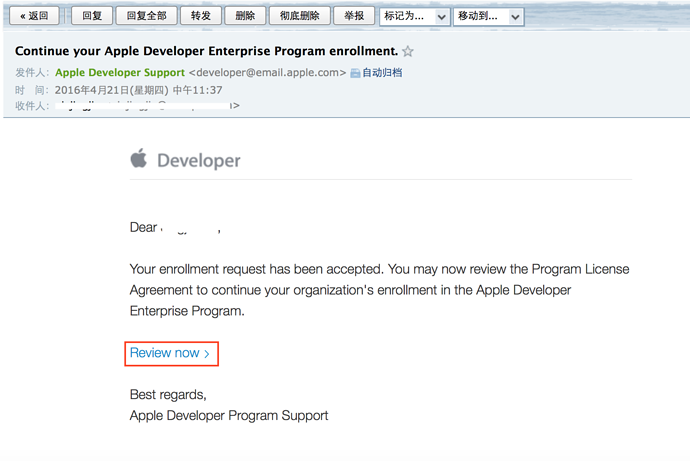The height and width of the screenshot is (461, 690).
Task: Choose 回复全部 to reply all
Action: tap(147, 16)
